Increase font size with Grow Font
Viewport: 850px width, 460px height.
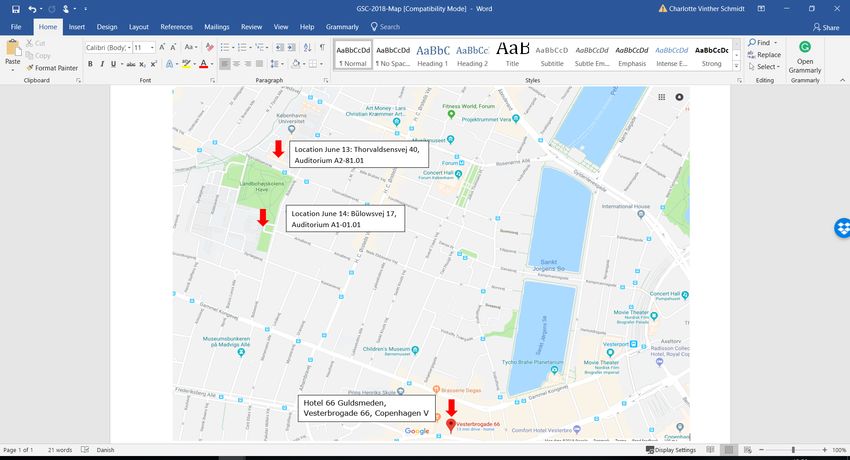pos(162,48)
